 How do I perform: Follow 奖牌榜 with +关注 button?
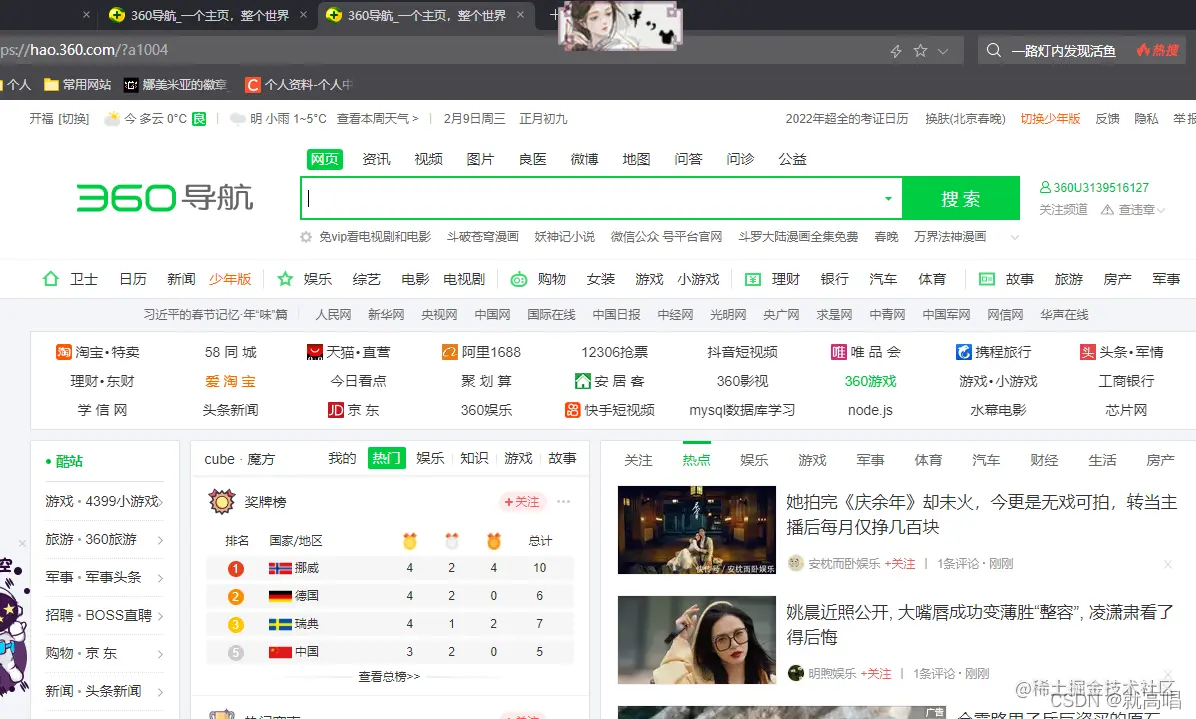(522, 502)
